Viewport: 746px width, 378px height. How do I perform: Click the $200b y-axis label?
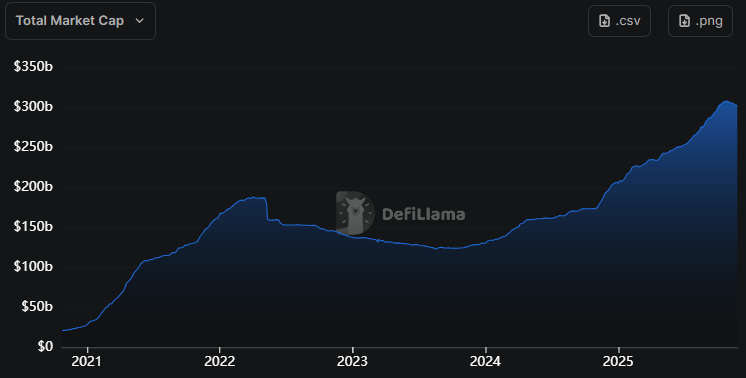[33, 186]
